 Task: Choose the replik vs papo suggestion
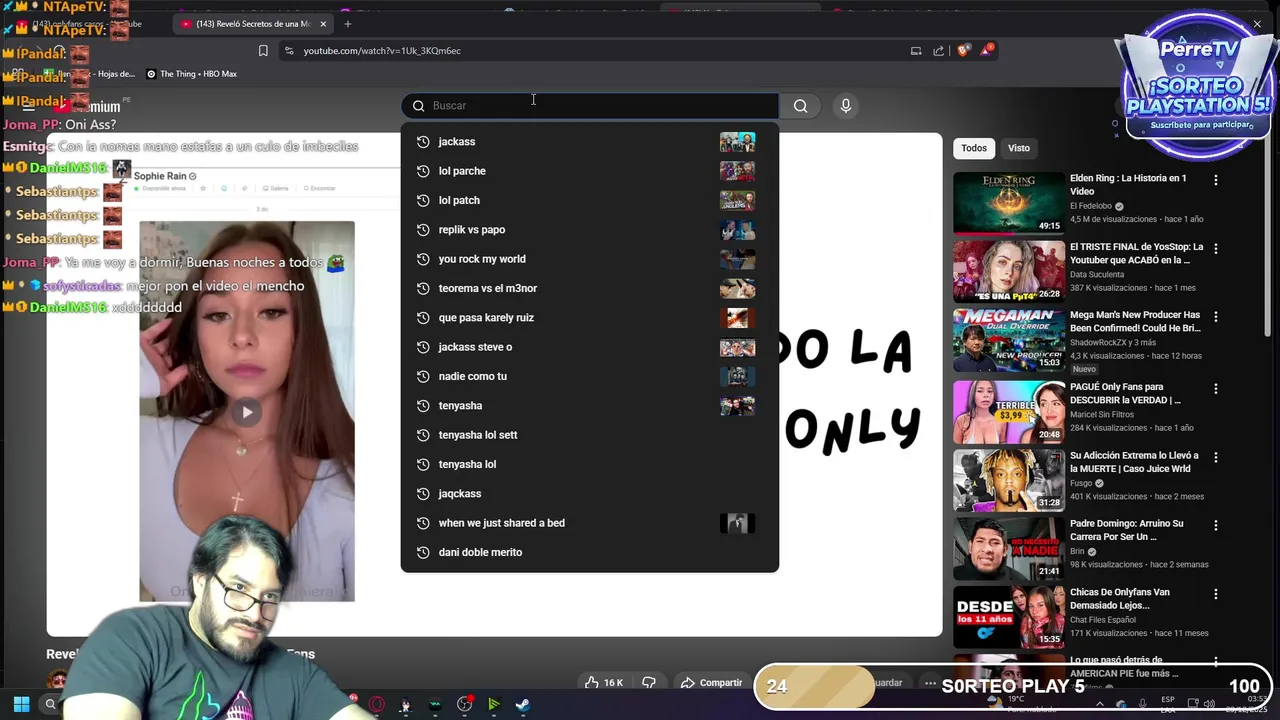[590, 230]
